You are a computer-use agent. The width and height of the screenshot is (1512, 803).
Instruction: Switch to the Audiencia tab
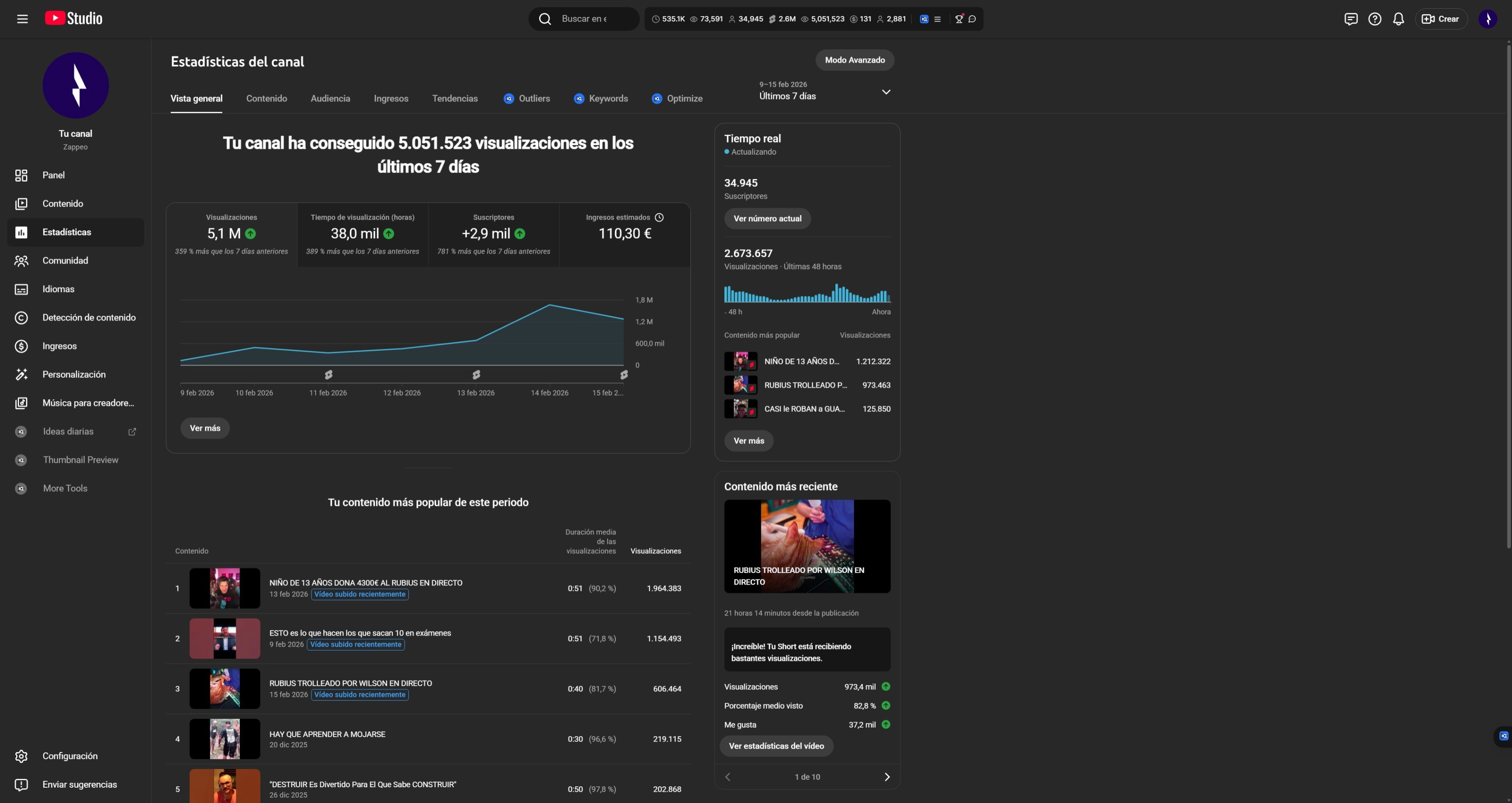(330, 99)
